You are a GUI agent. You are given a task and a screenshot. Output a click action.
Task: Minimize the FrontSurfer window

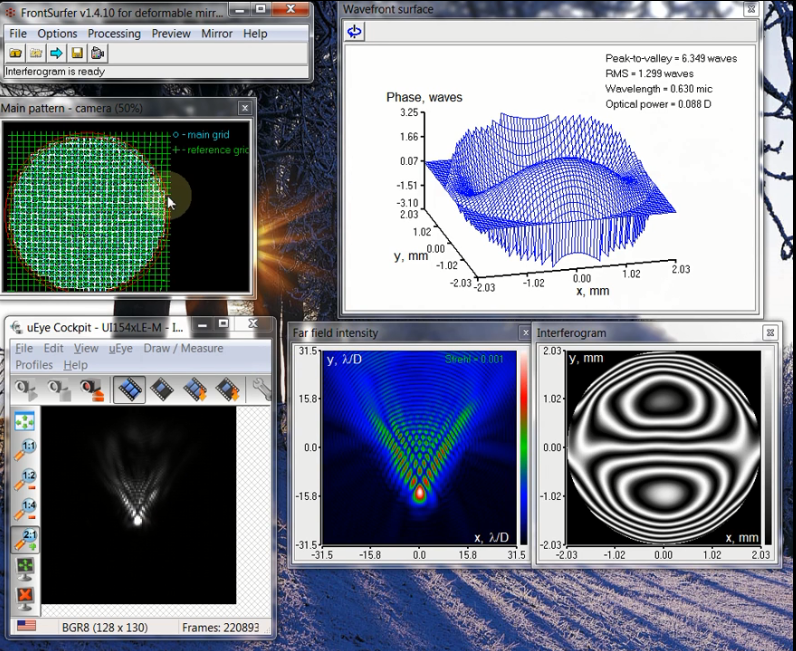pyautogui.click(x=240, y=10)
